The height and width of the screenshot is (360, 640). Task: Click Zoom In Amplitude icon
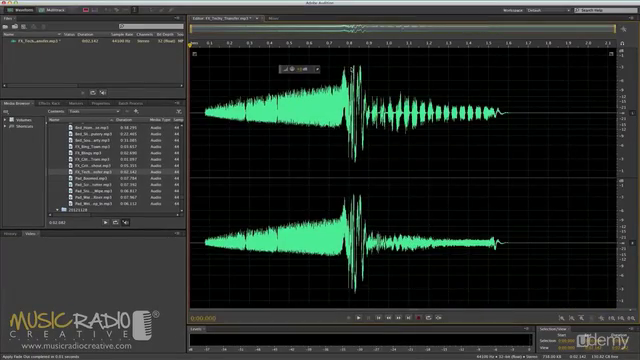click(x=562, y=318)
